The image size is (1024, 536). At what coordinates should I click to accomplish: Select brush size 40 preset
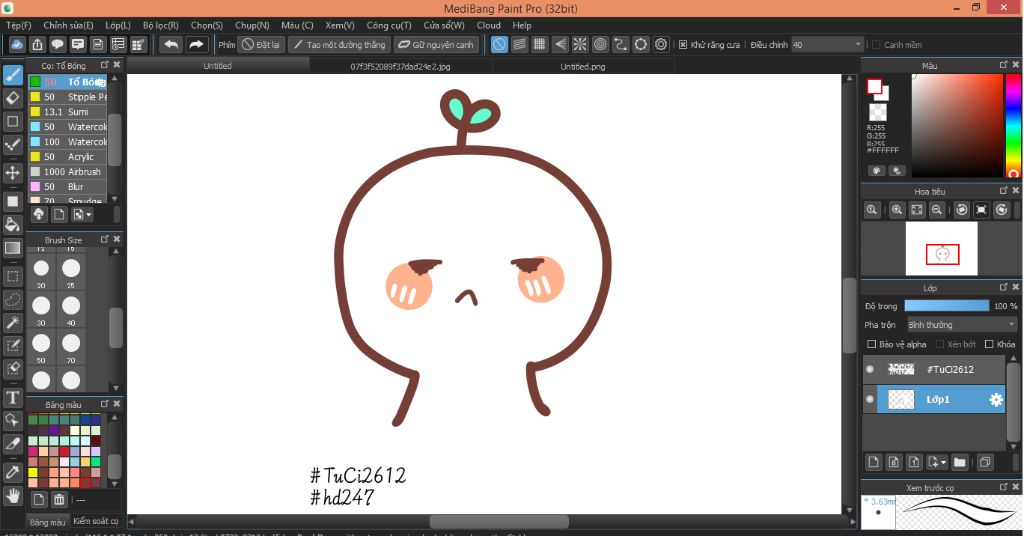click(x=71, y=306)
